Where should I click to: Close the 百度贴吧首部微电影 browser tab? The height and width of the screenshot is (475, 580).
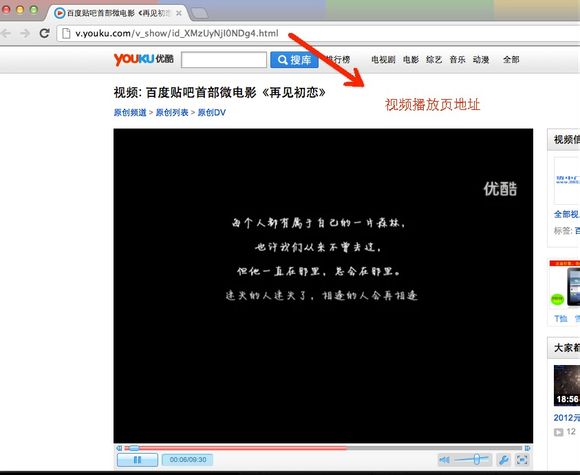click(179, 13)
